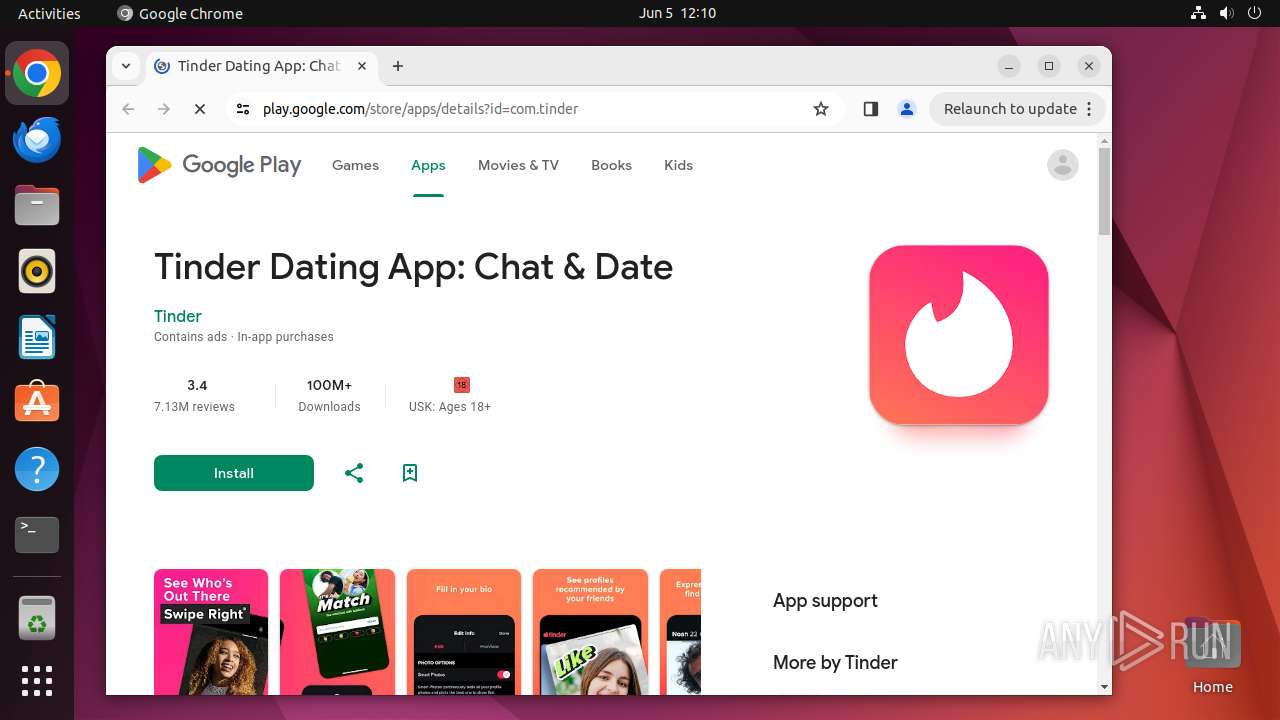Launch Chrome from the dock

point(37,74)
